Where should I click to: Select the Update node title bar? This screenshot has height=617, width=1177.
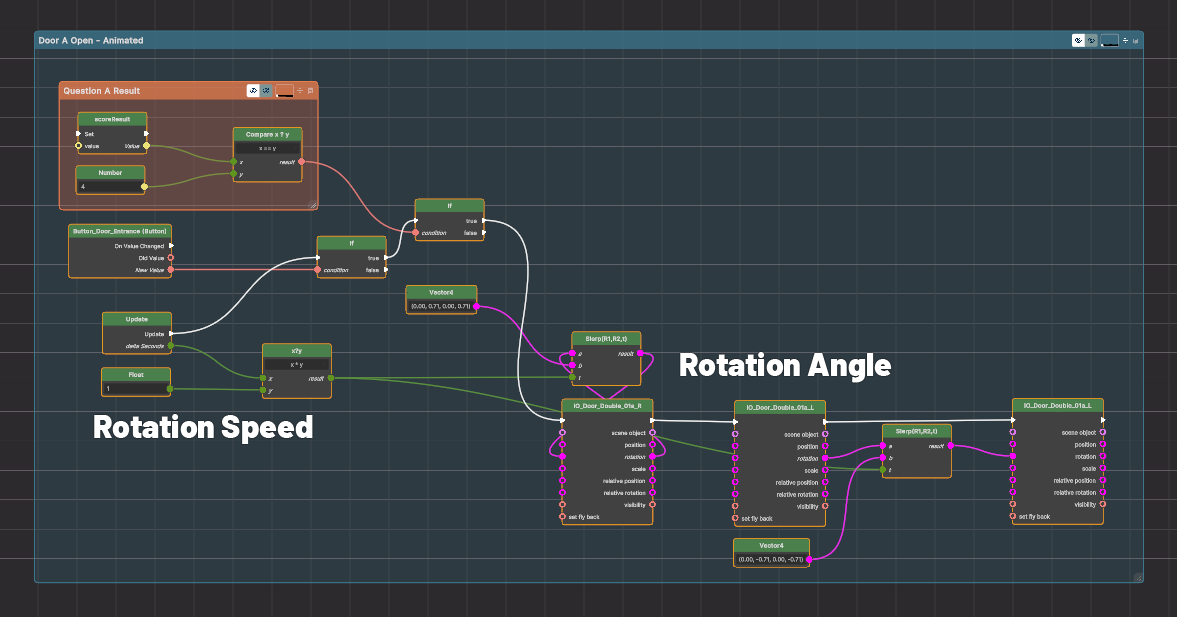(137, 319)
